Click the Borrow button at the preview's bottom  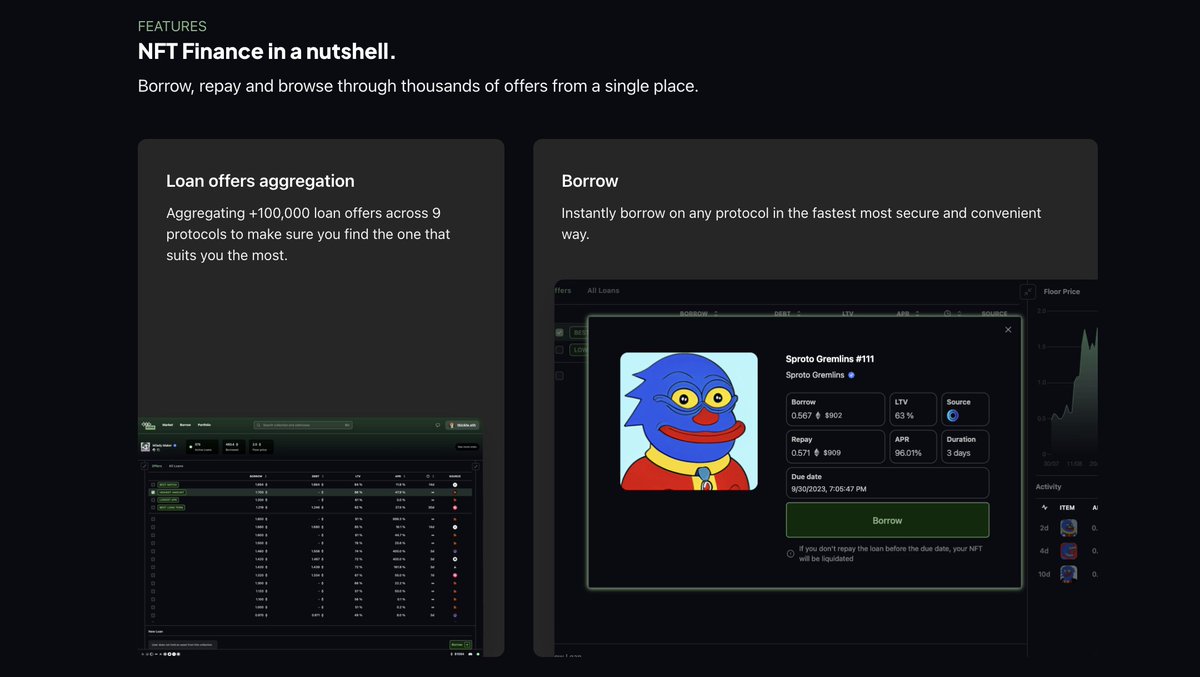(461, 645)
